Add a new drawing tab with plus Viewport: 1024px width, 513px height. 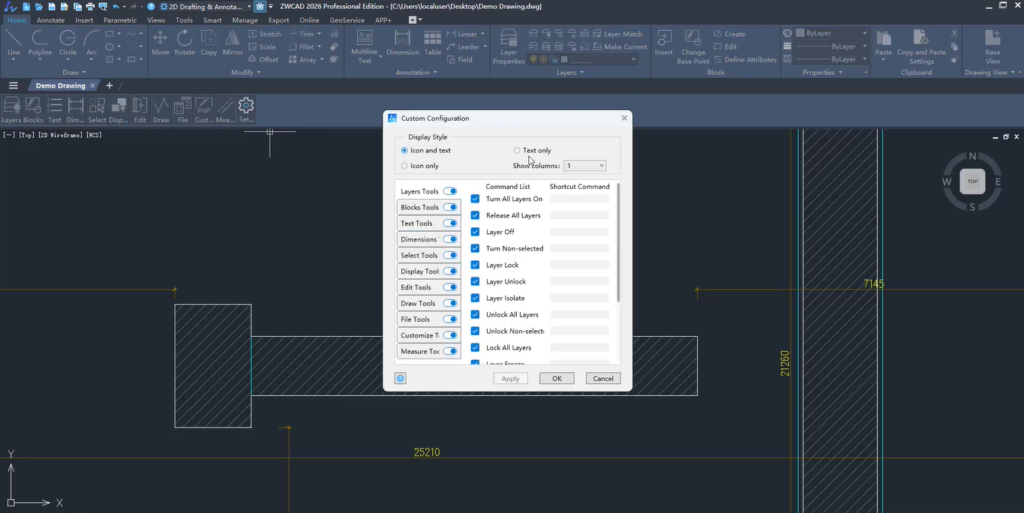(x=109, y=86)
